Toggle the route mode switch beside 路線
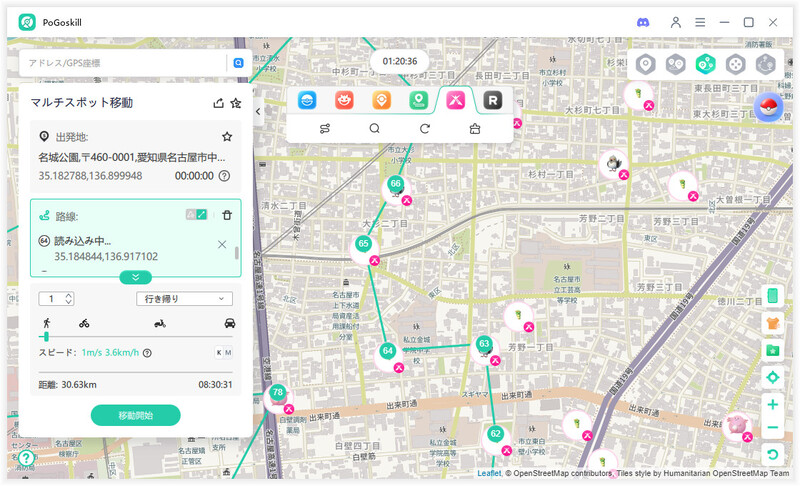The height and width of the screenshot is (486, 800). click(x=196, y=215)
